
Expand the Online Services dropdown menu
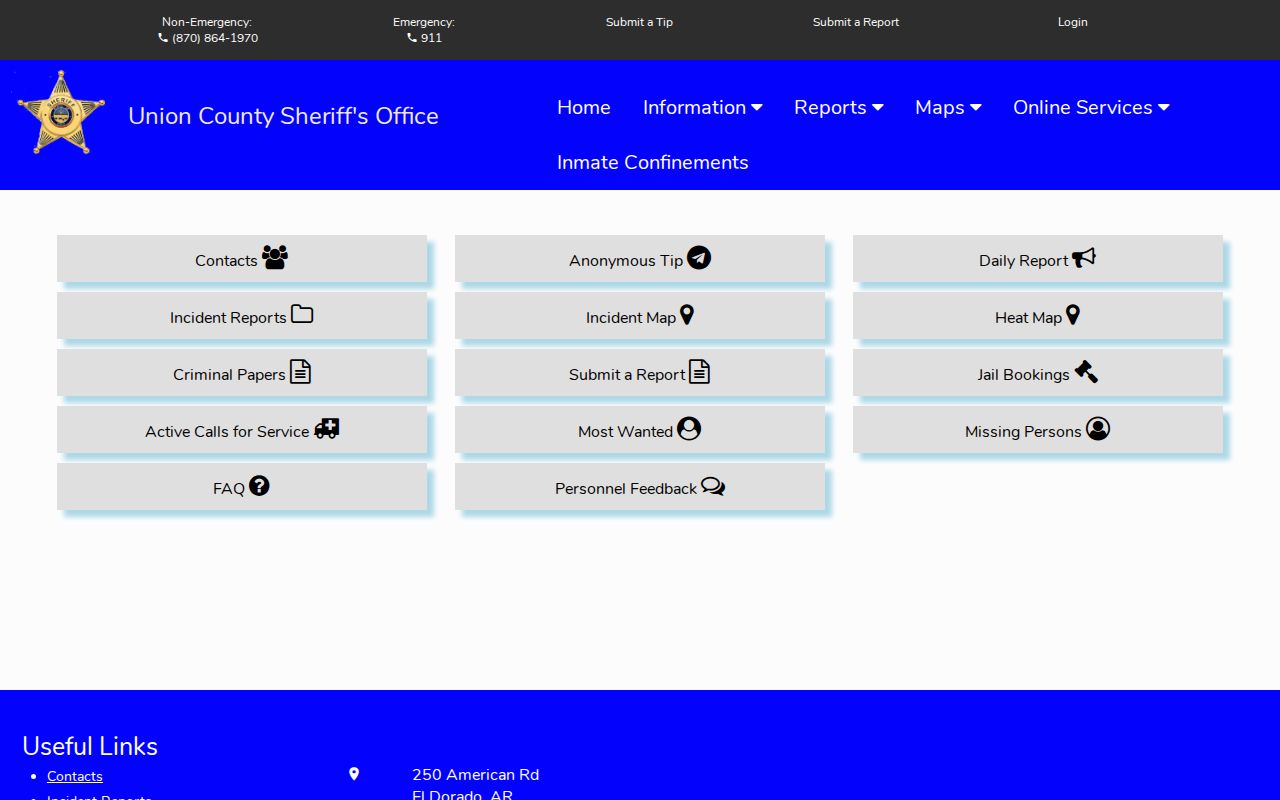click(1091, 107)
